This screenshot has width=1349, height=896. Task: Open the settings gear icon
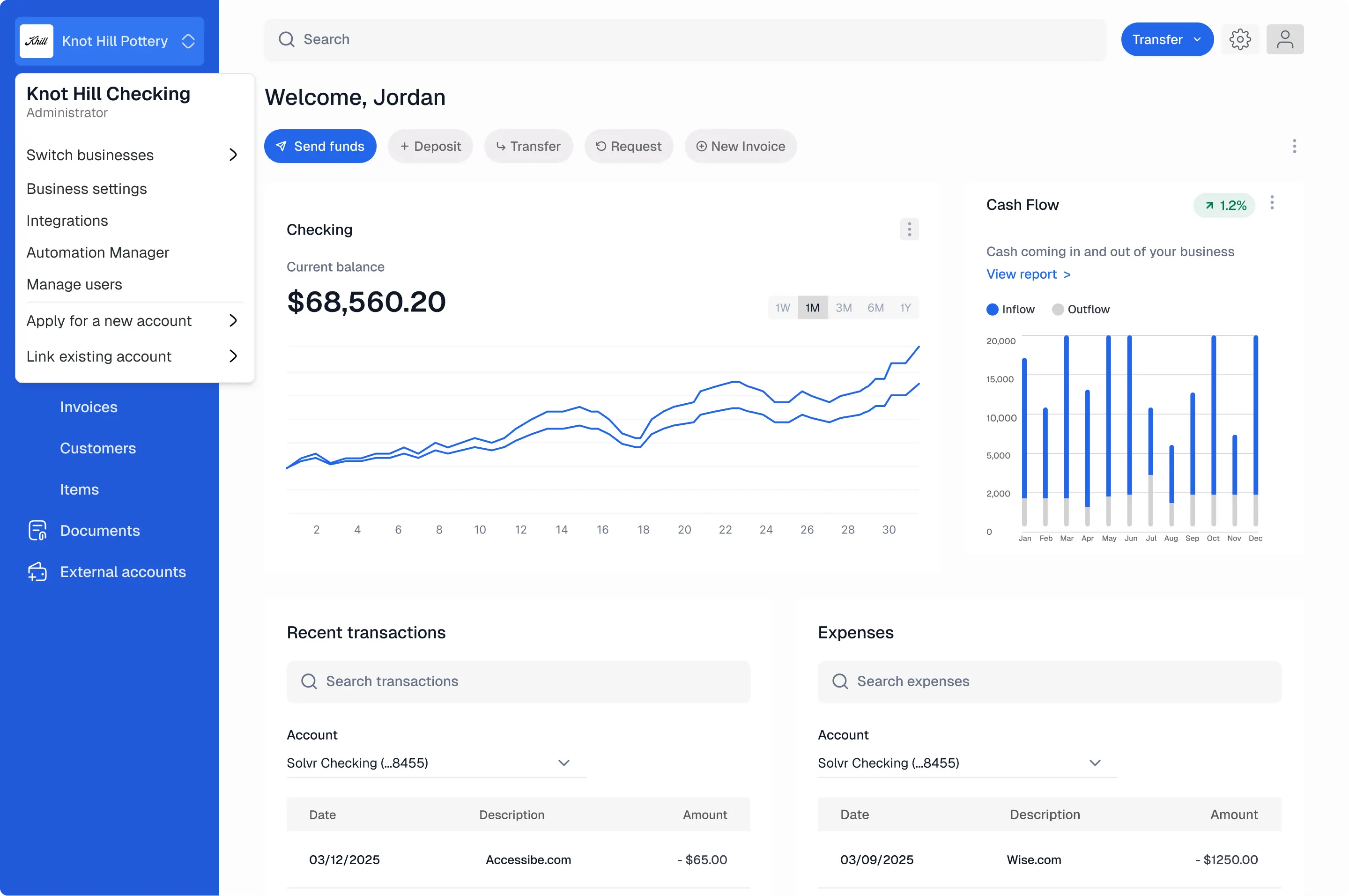coord(1240,39)
